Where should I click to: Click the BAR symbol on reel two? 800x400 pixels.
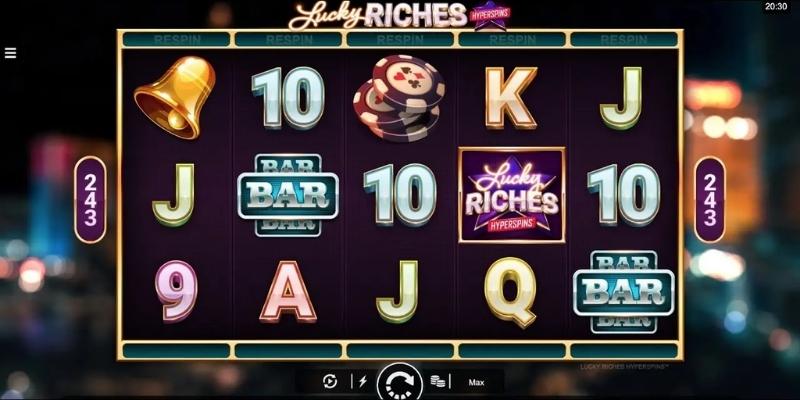tap(288, 195)
